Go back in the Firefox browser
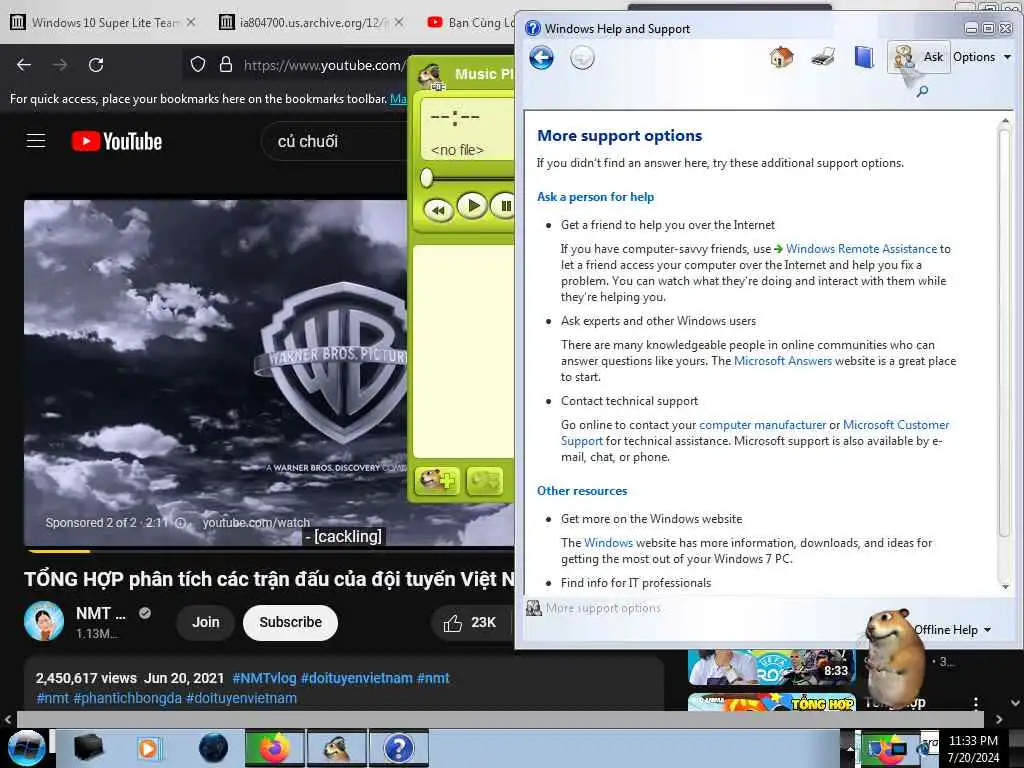The image size is (1024, 768). point(24,65)
